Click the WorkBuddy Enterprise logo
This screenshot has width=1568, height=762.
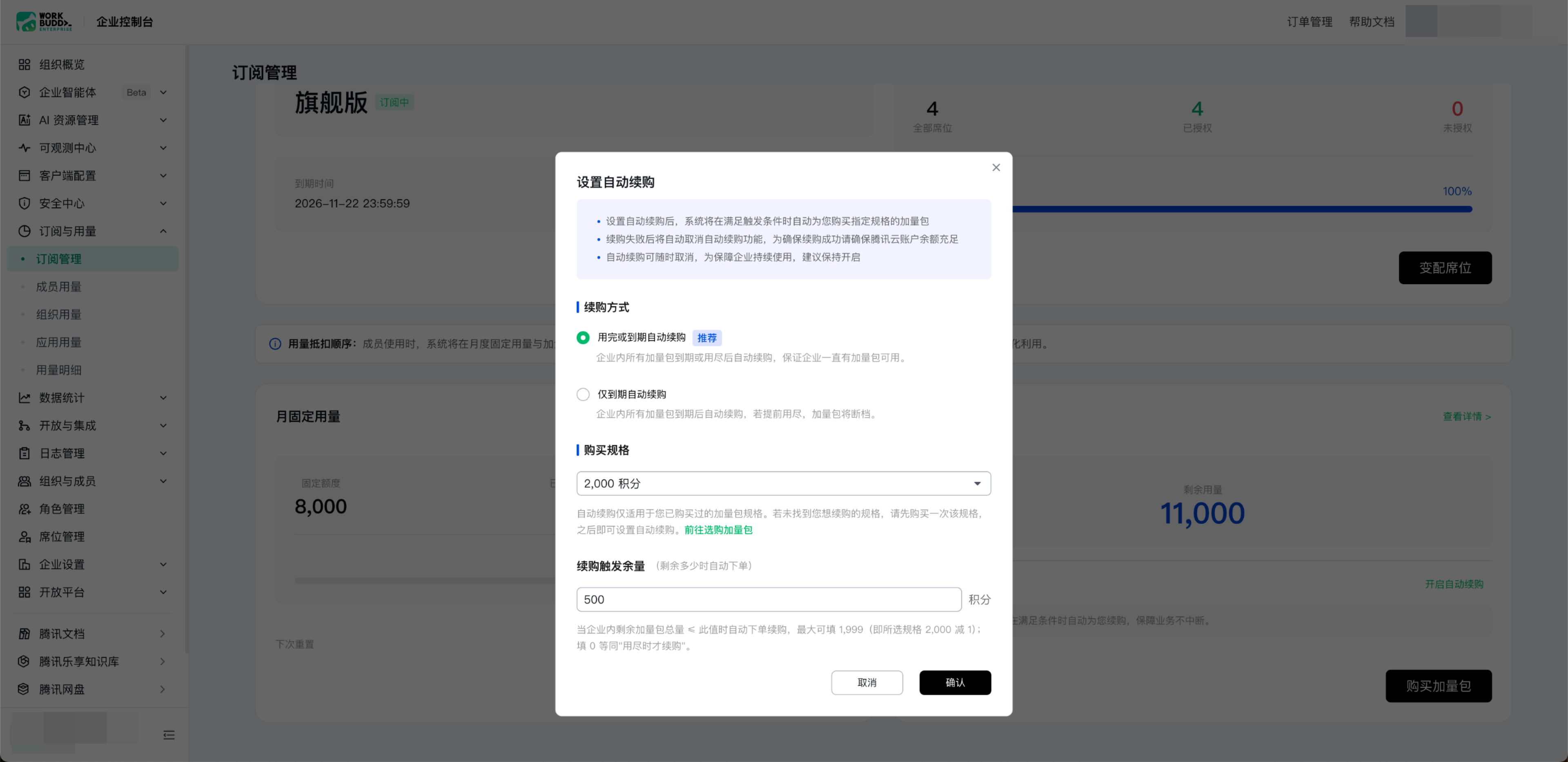44,21
